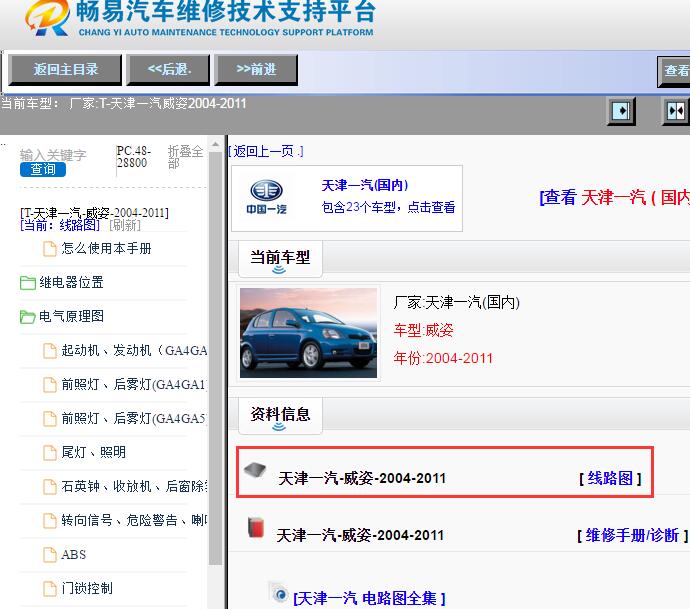This screenshot has width=690, height=609.
Task: Open the 起动机、发动机 wiring page
Action: [134, 350]
